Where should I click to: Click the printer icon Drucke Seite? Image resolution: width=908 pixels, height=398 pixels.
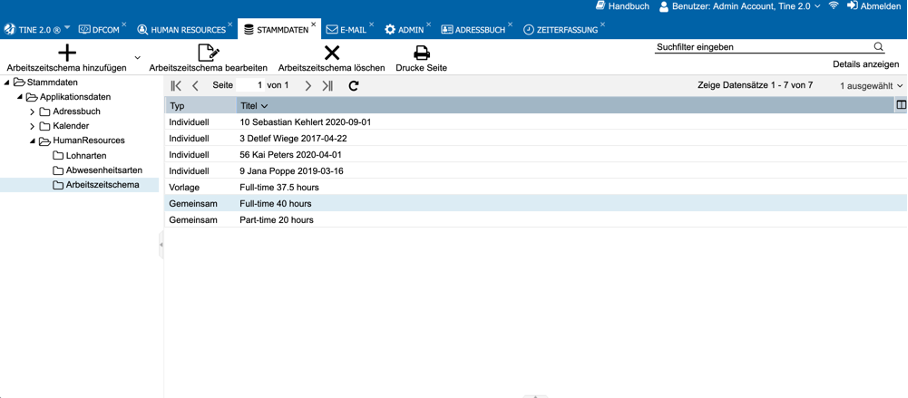coord(422,53)
